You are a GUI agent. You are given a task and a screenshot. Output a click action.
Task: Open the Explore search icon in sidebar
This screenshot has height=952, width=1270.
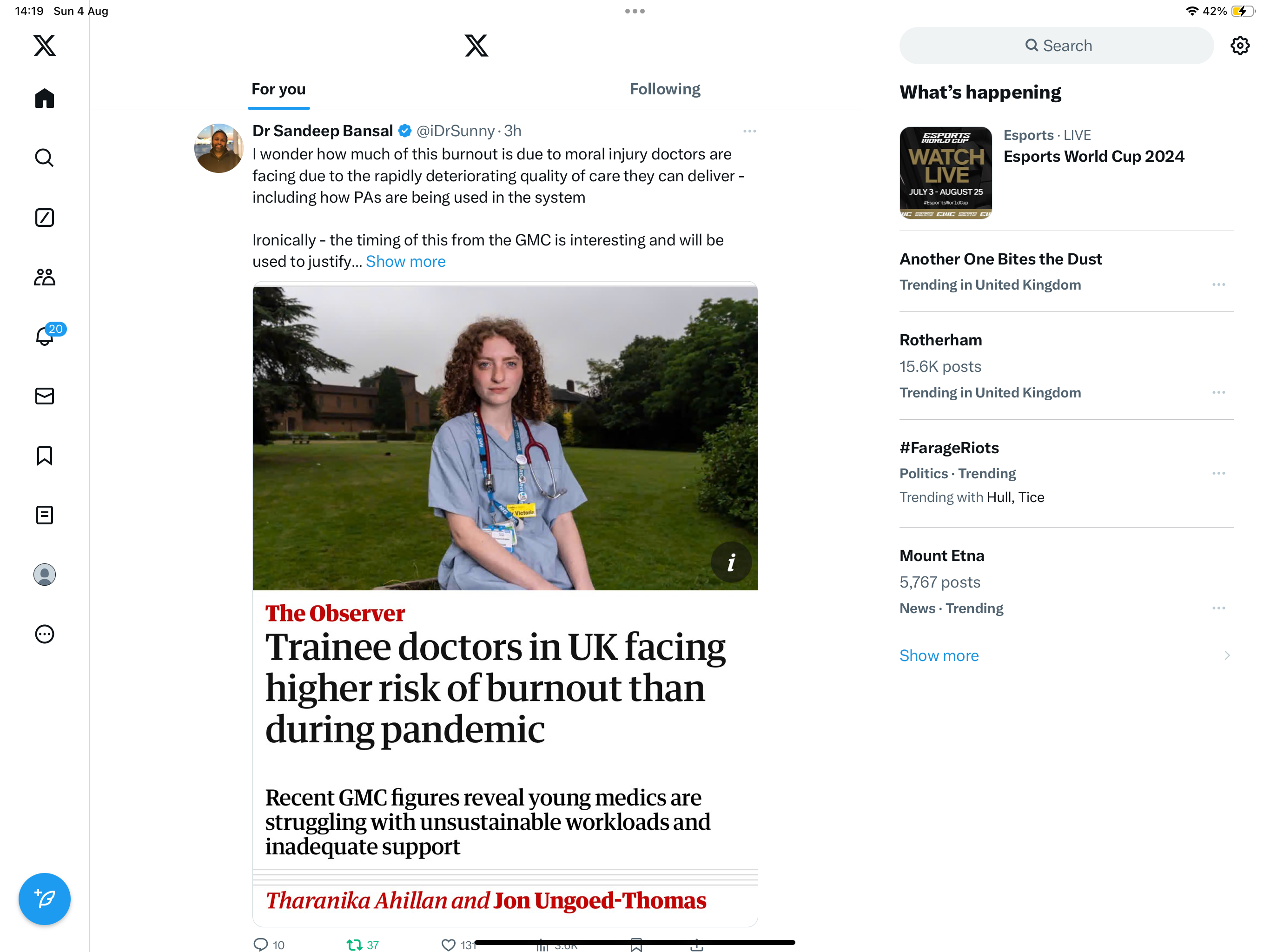(x=44, y=157)
